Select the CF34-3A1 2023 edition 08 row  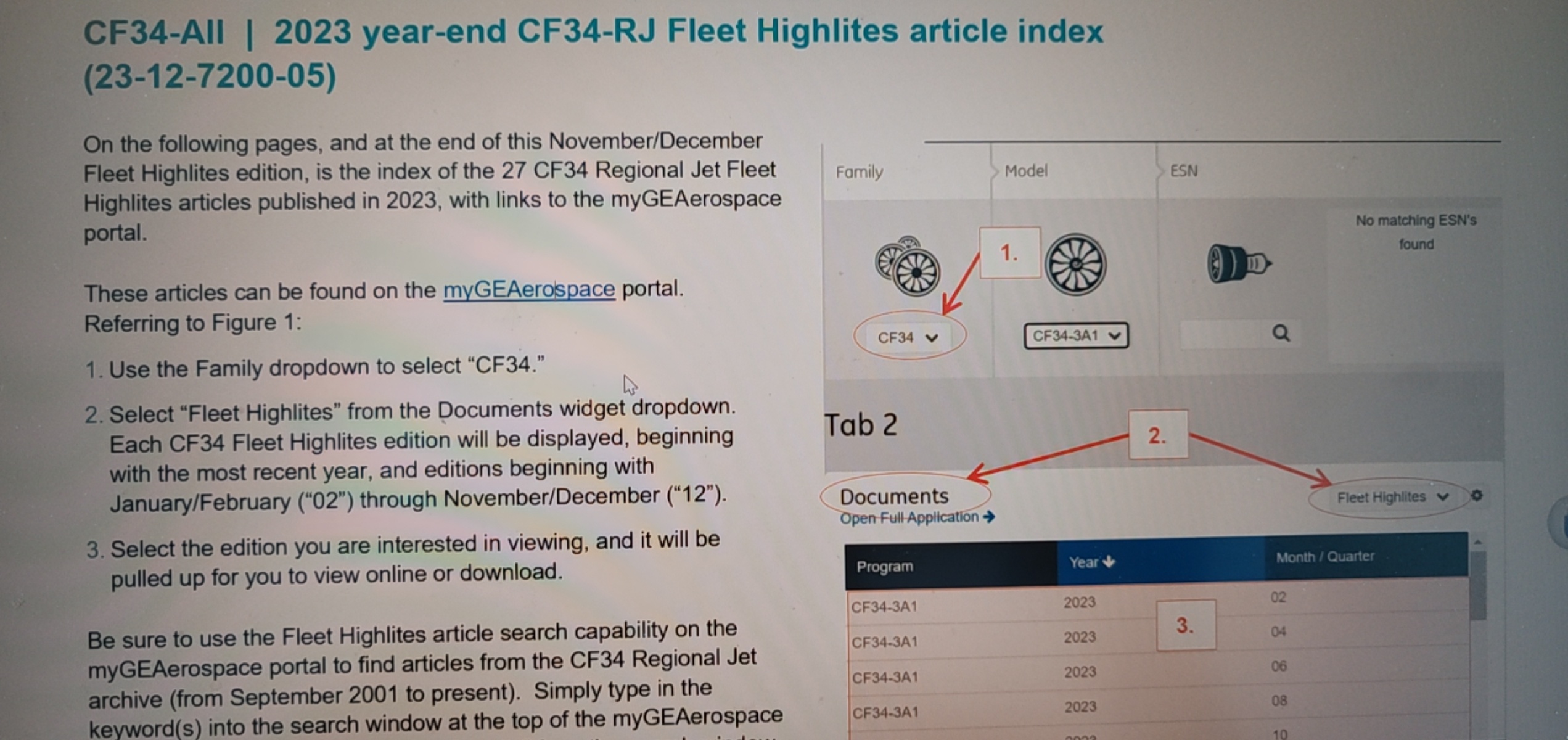1158,707
